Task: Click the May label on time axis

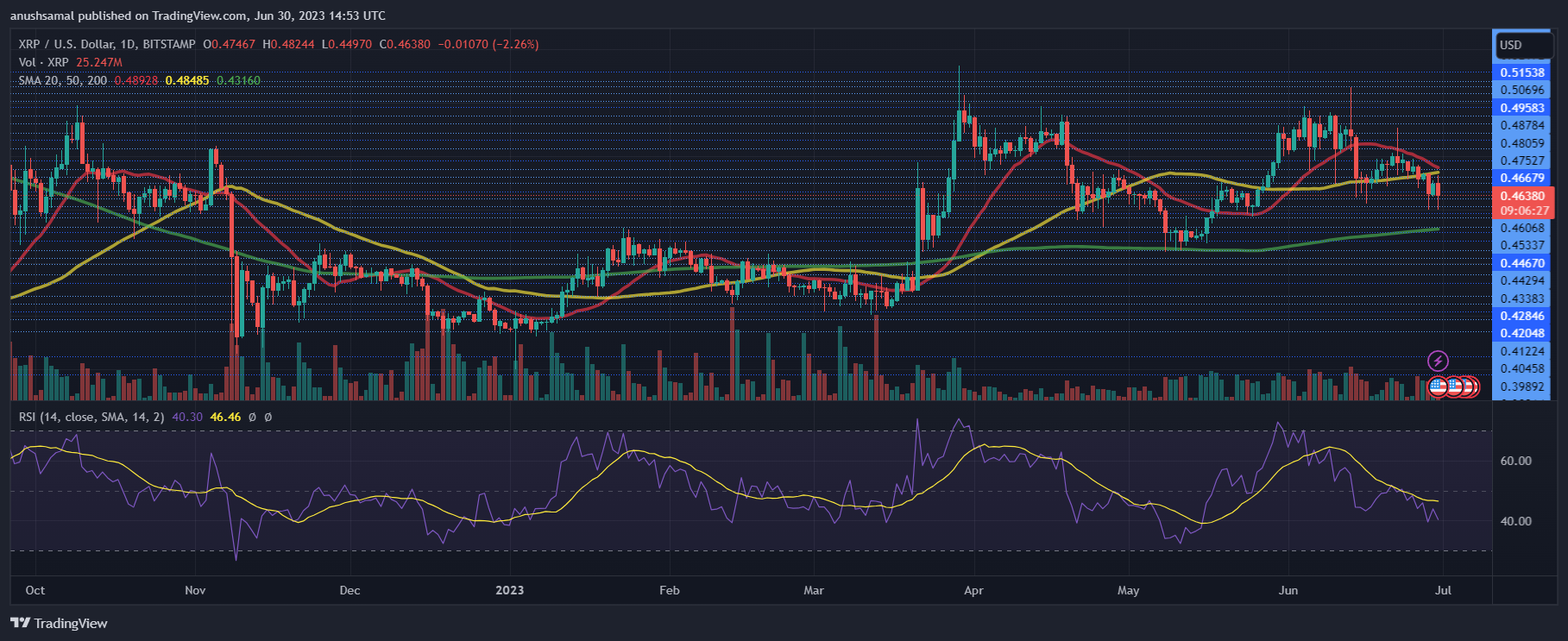Action: point(1128,590)
